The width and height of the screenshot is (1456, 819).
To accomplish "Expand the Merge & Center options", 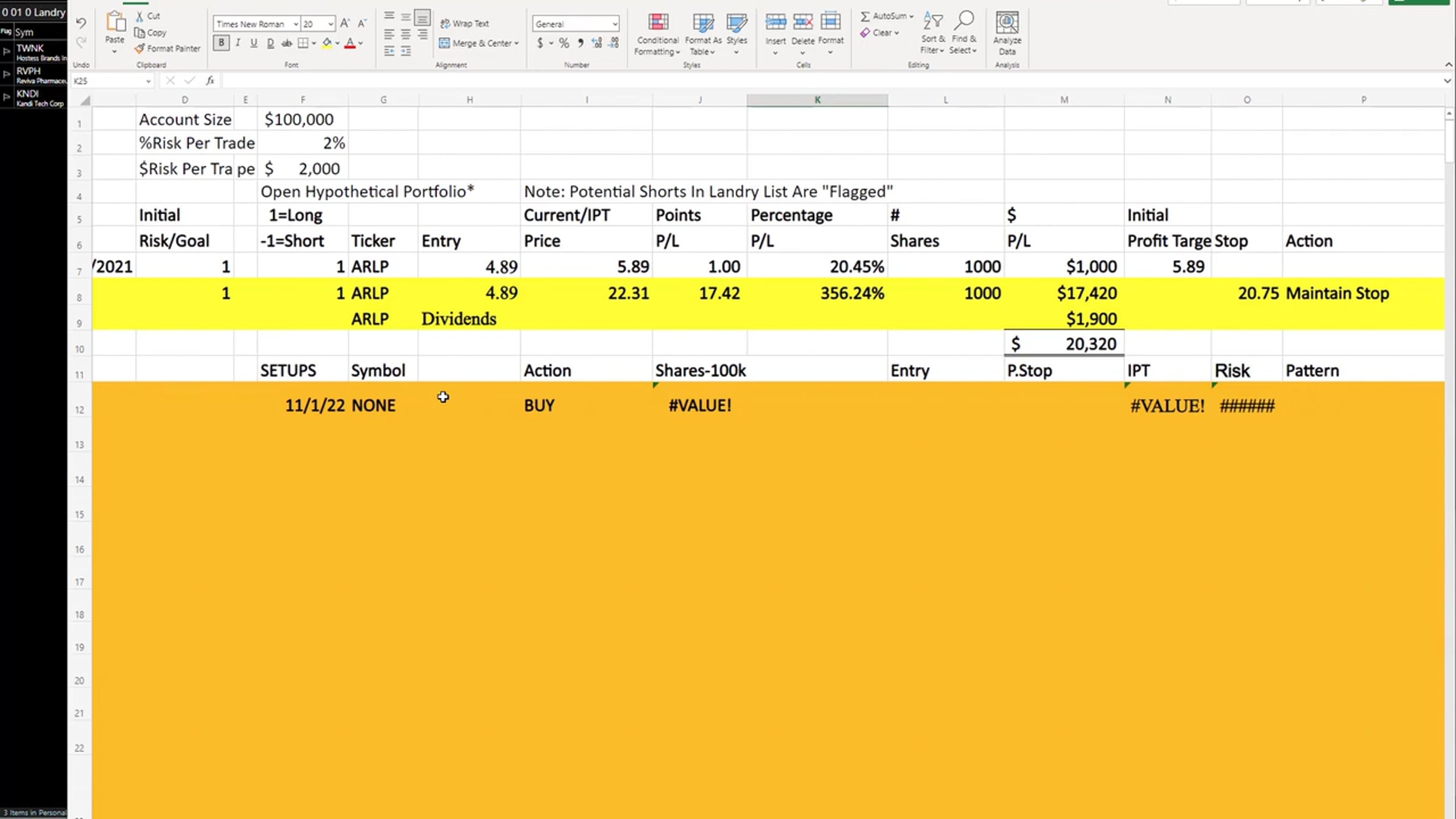I will [x=516, y=44].
